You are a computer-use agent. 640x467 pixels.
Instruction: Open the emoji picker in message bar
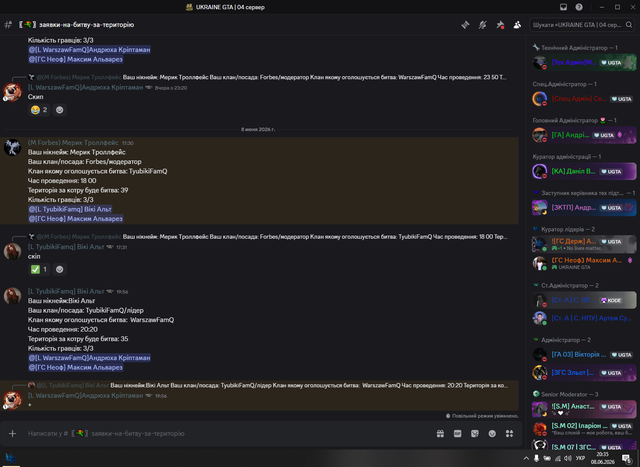coord(492,434)
